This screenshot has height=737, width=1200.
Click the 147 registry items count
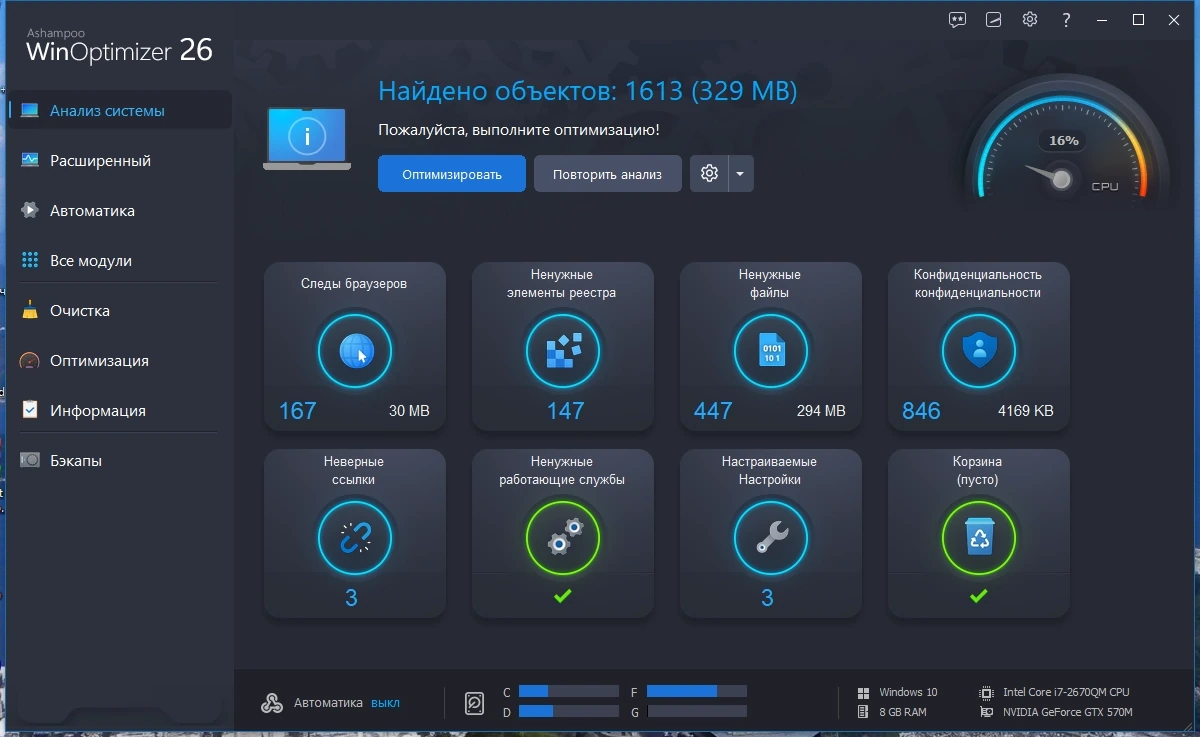(x=565, y=411)
